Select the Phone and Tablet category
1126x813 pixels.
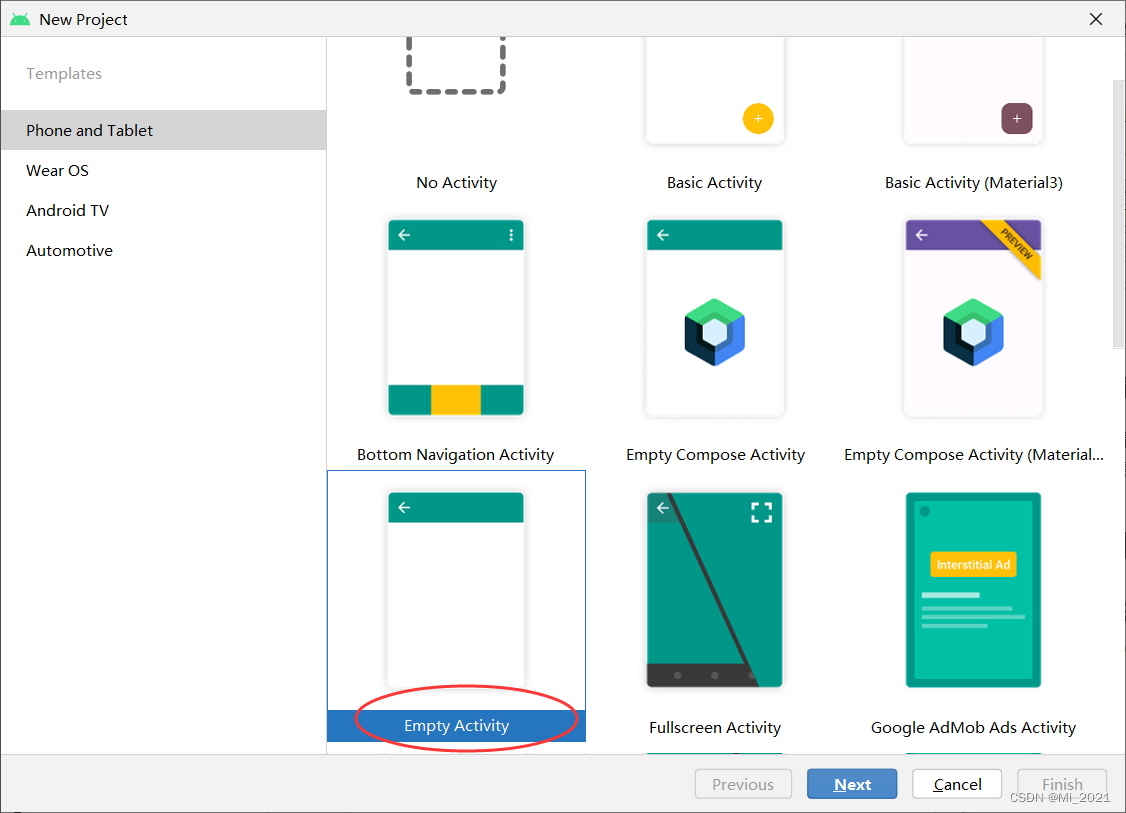[164, 130]
